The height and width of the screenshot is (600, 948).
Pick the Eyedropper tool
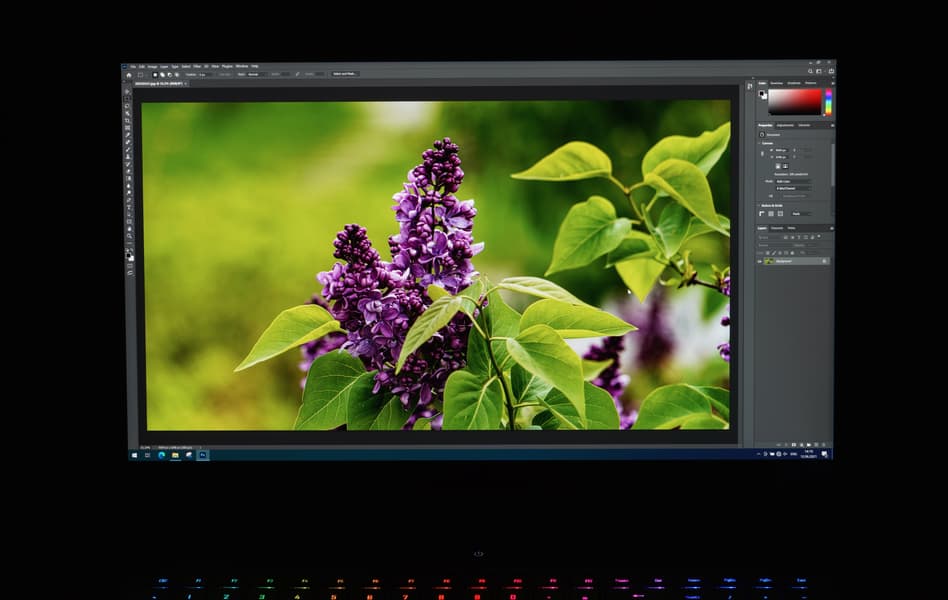[x=128, y=135]
